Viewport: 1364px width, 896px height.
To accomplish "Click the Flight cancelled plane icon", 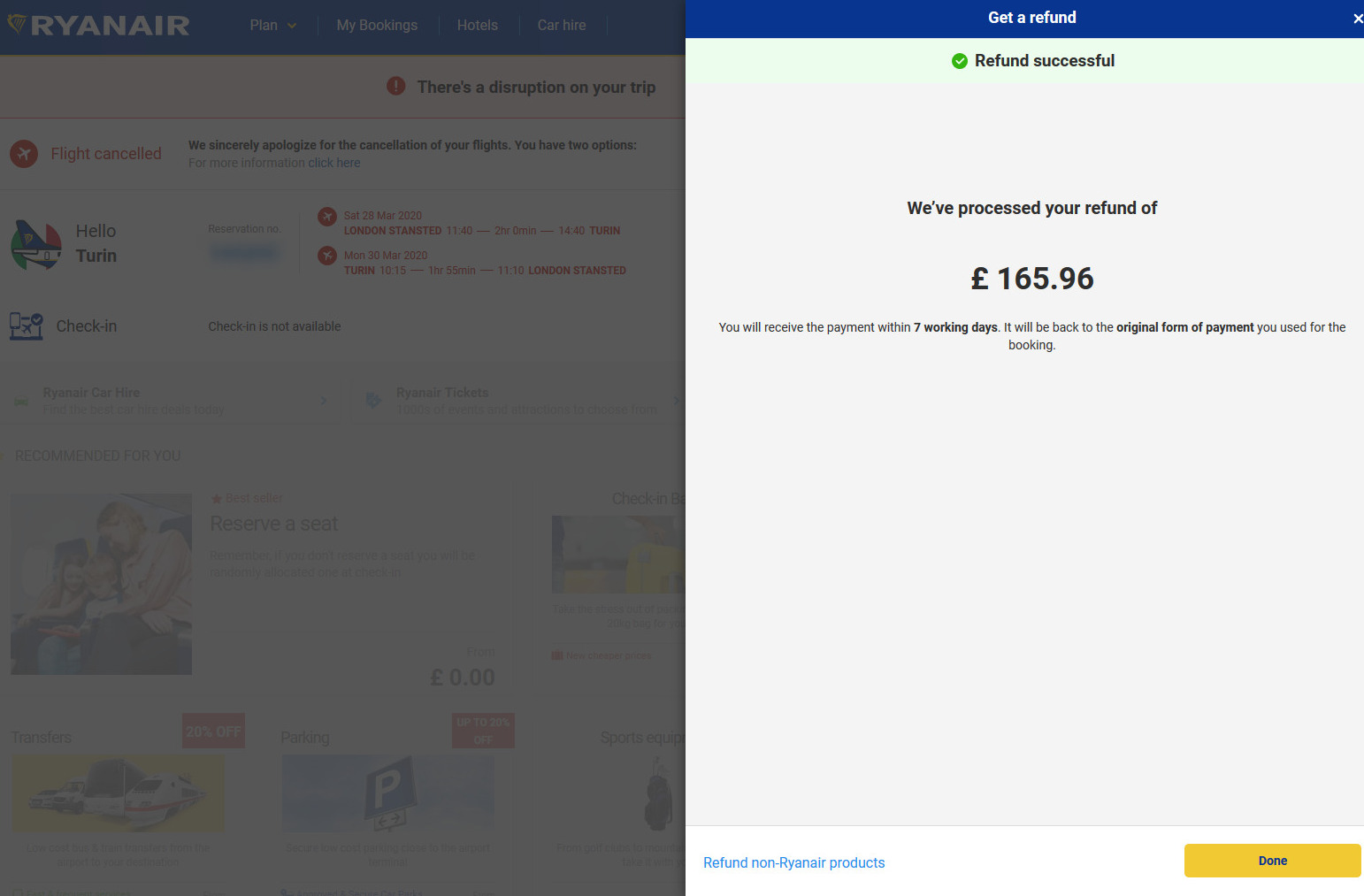I will 24,154.
